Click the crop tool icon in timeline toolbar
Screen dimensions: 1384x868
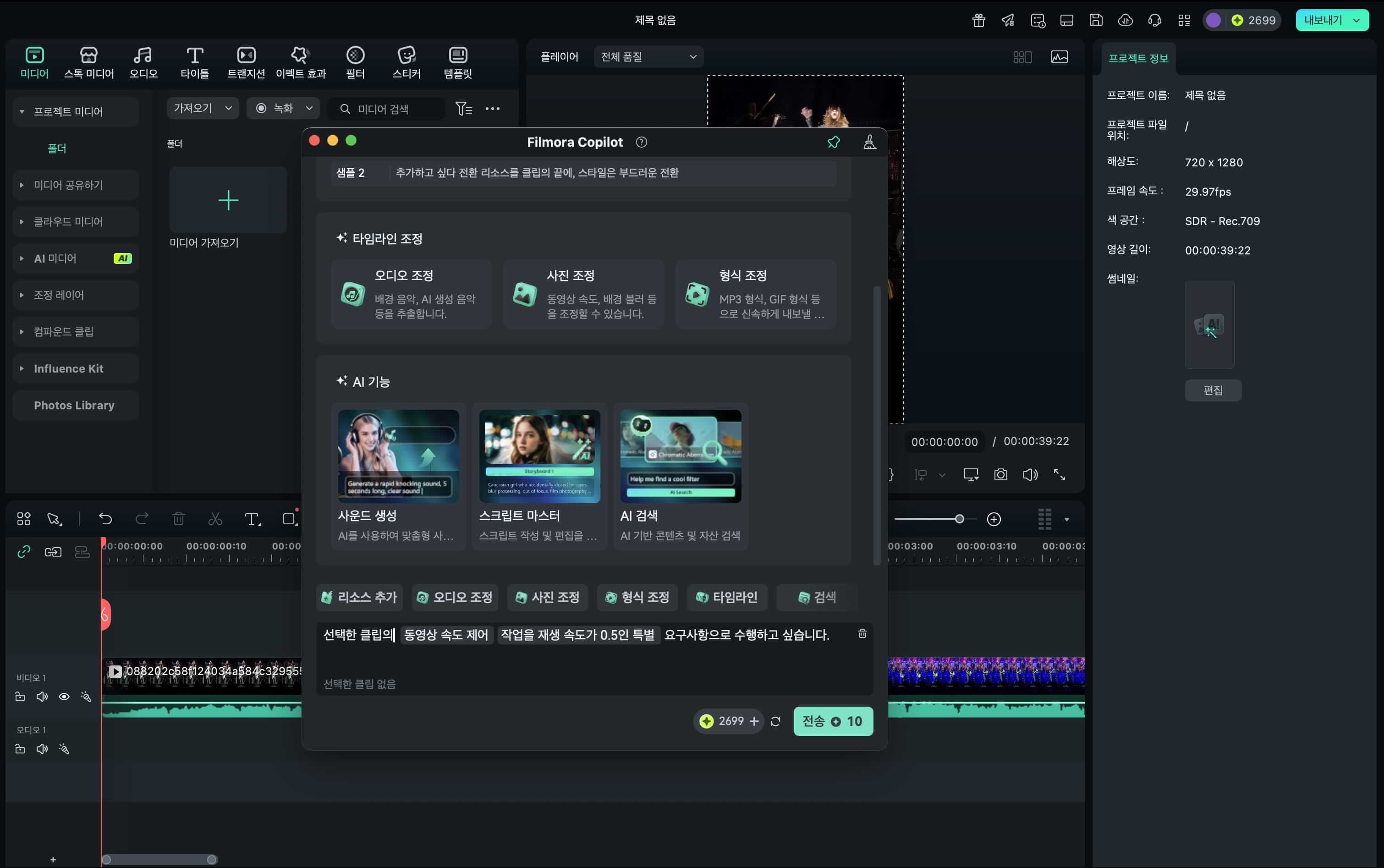point(289,519)
